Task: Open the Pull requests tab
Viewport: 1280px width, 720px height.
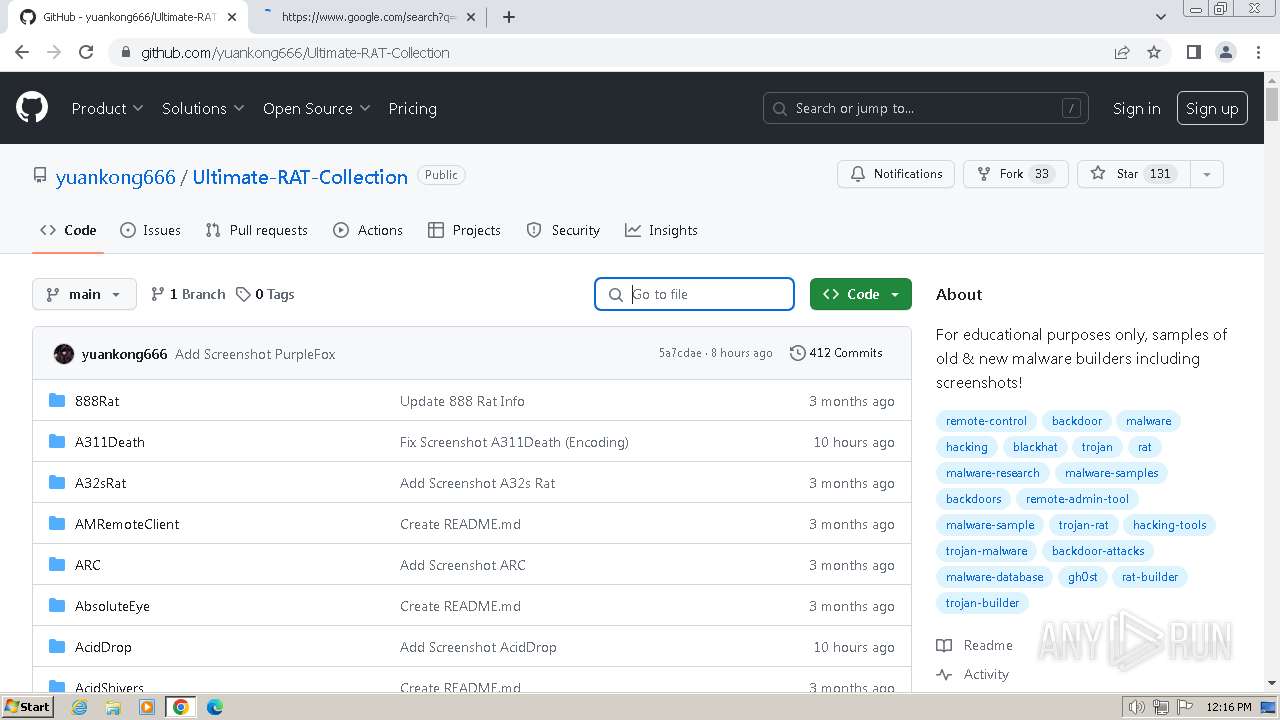Action: [256, 230]
